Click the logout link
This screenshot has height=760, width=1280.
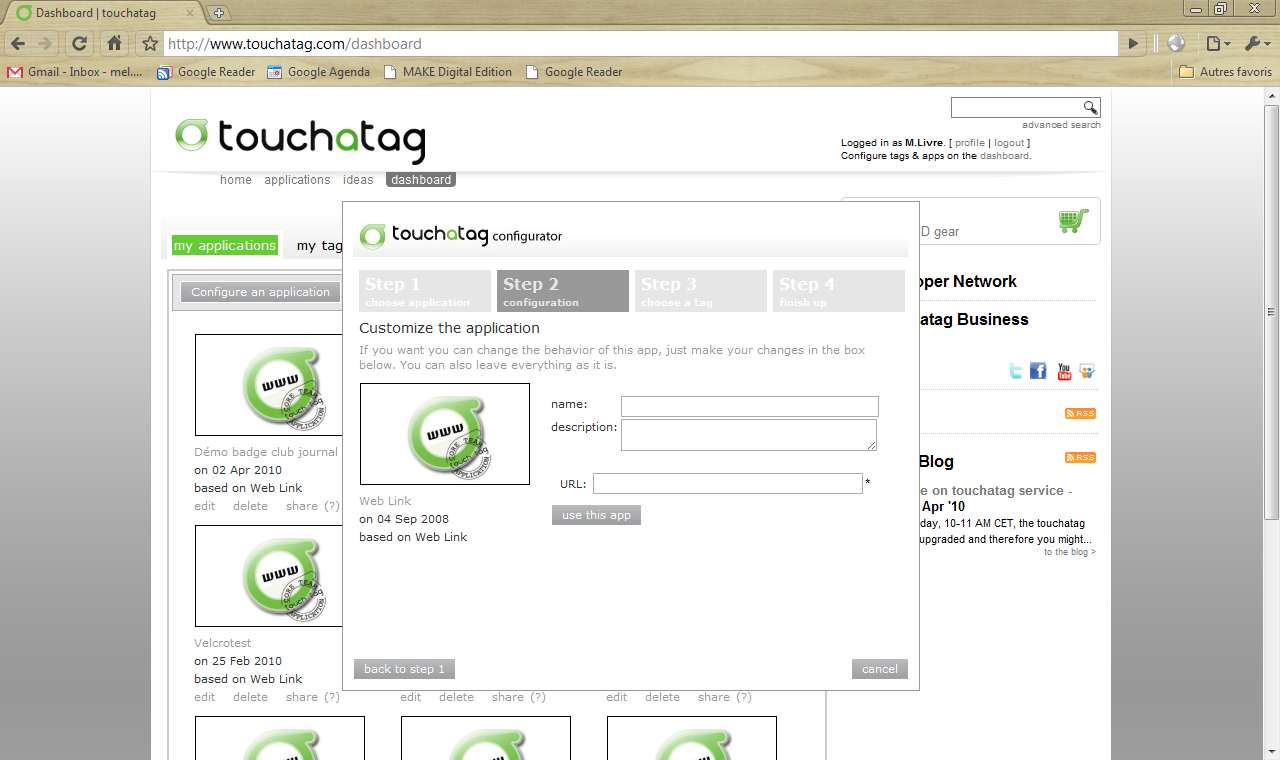click(x=1009, y=143)
